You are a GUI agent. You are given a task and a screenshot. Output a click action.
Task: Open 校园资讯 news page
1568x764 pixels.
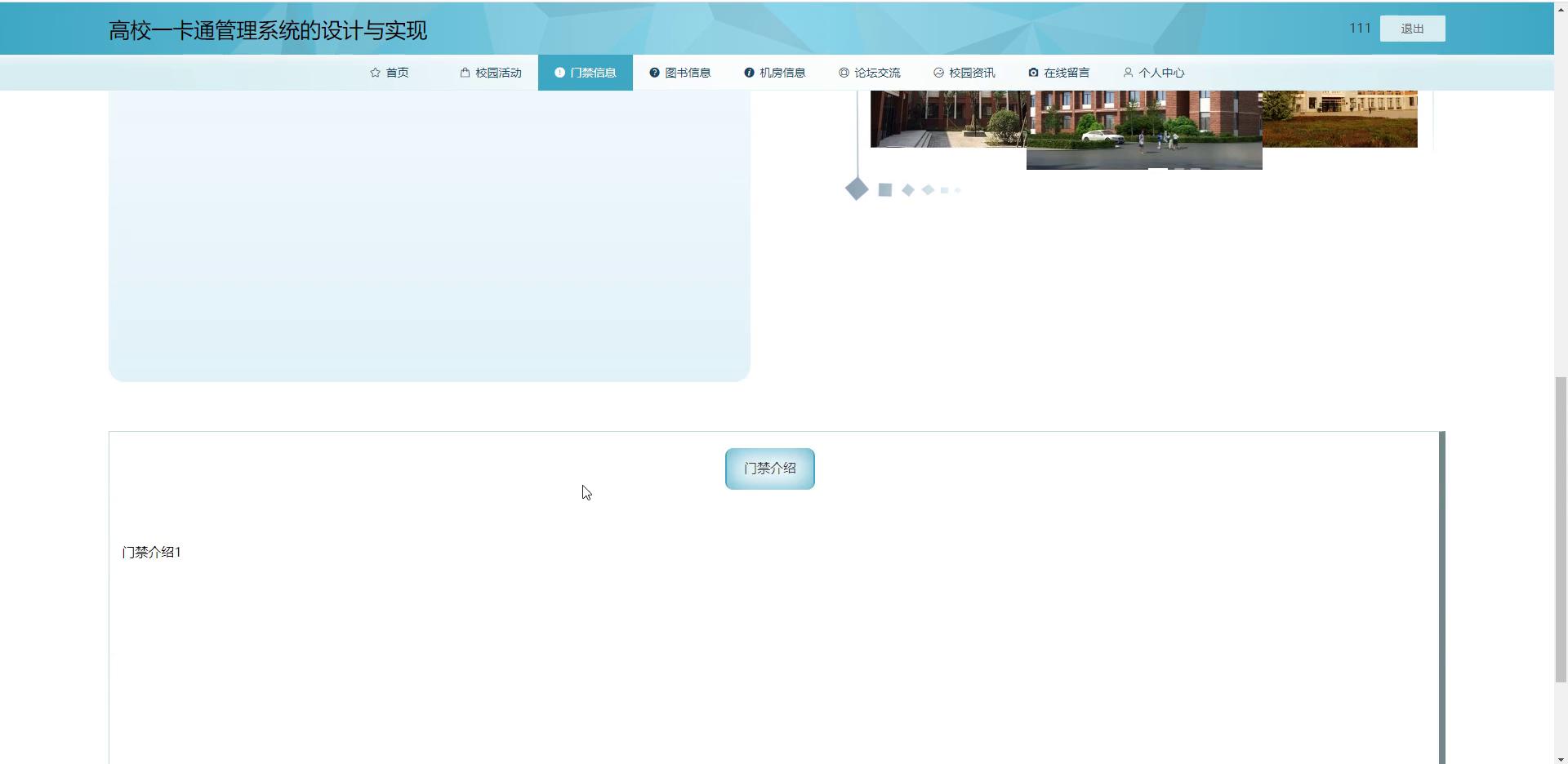[964, 73]
